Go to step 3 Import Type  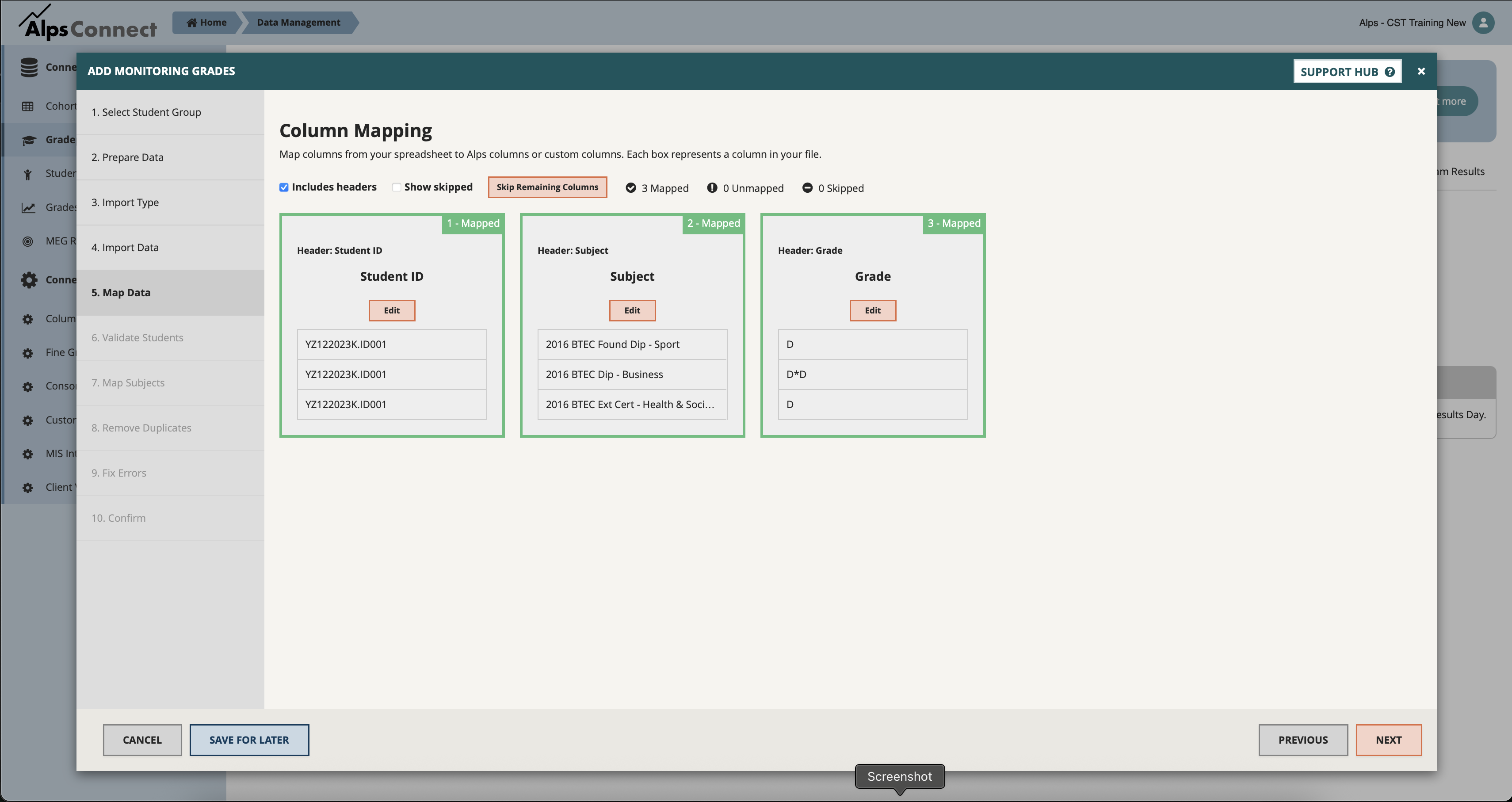point(170,202)
